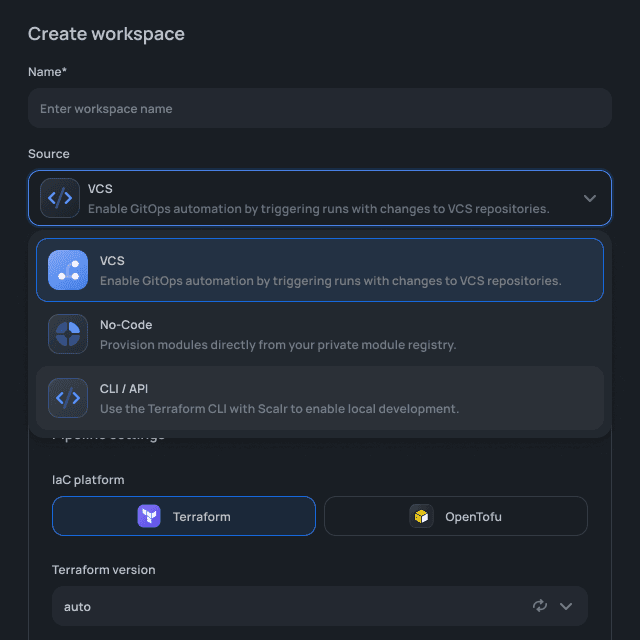The width and height of the screenshot is (640, 640).
Task: Click the 'Provision modules directly' description text
Action: tap(278, 345)
